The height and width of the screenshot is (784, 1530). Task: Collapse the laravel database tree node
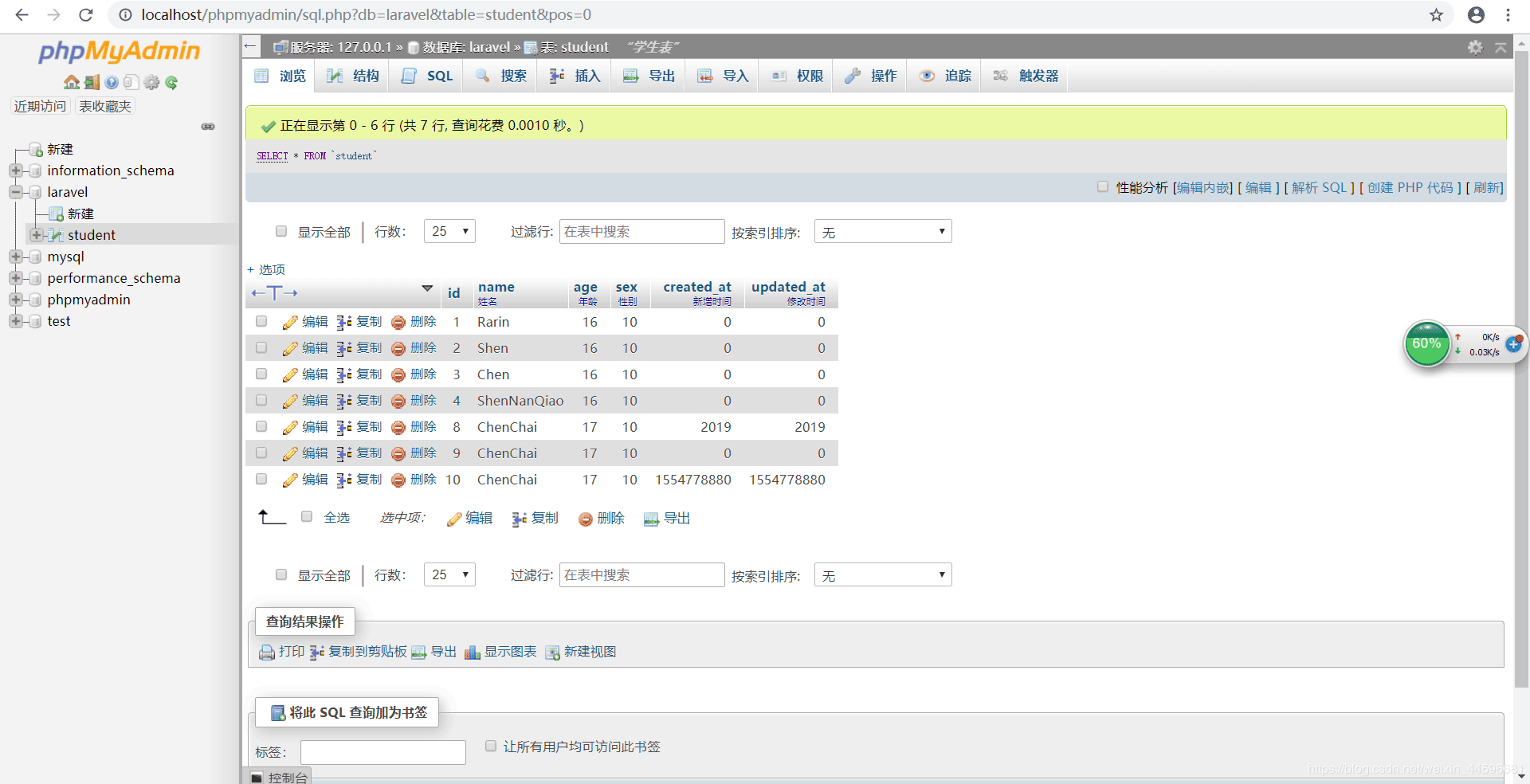point(16,192)
